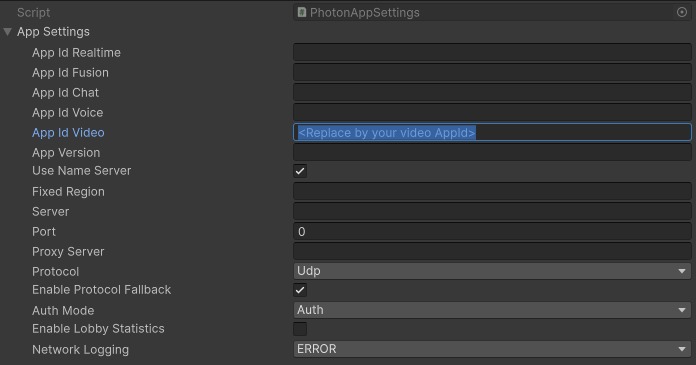Click the App Settings header text
This screenshot has width=696, height=365.
click(x=53, y=32)
